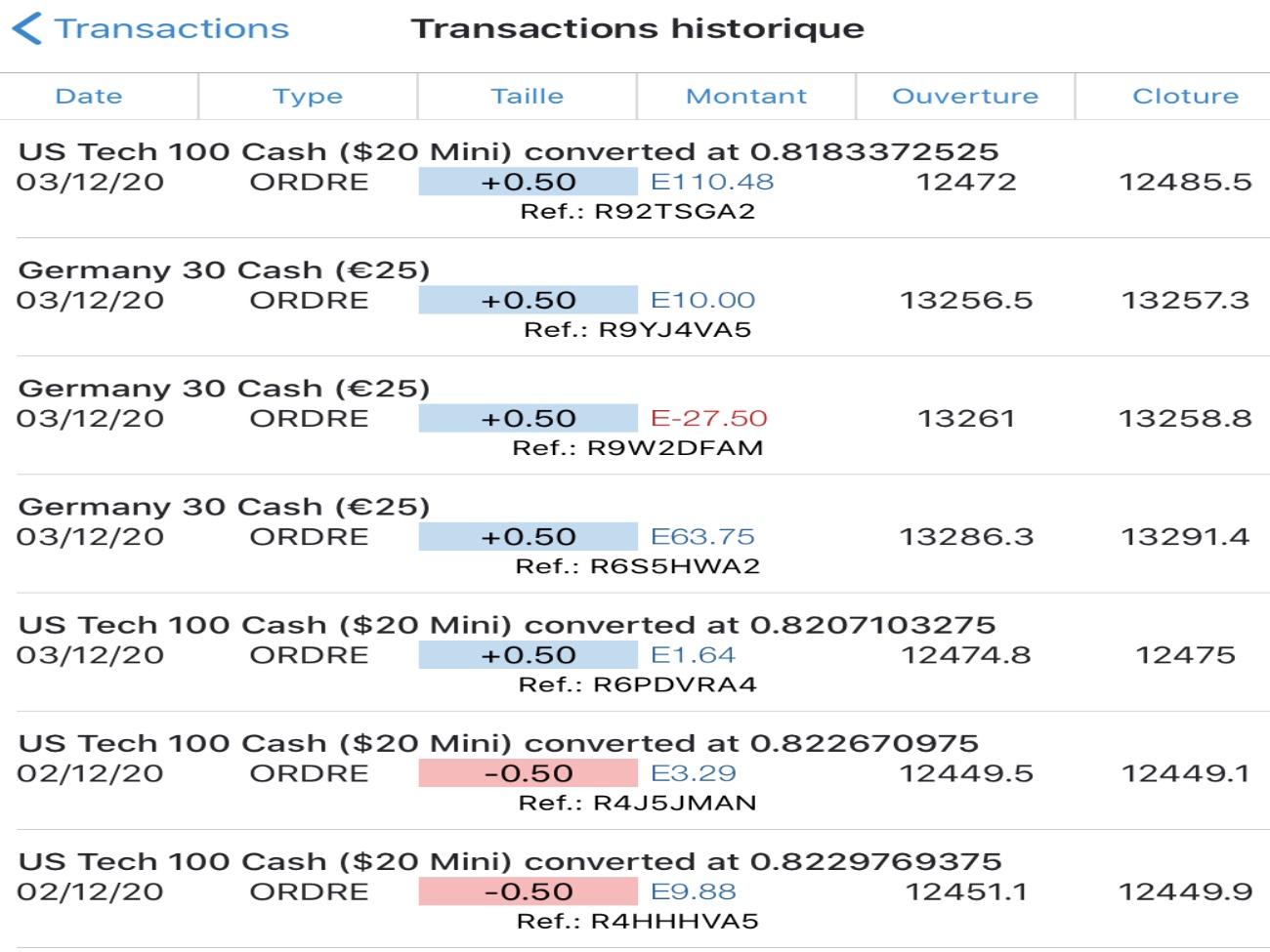Sort by the Date column header

click(x=89, y=97)
